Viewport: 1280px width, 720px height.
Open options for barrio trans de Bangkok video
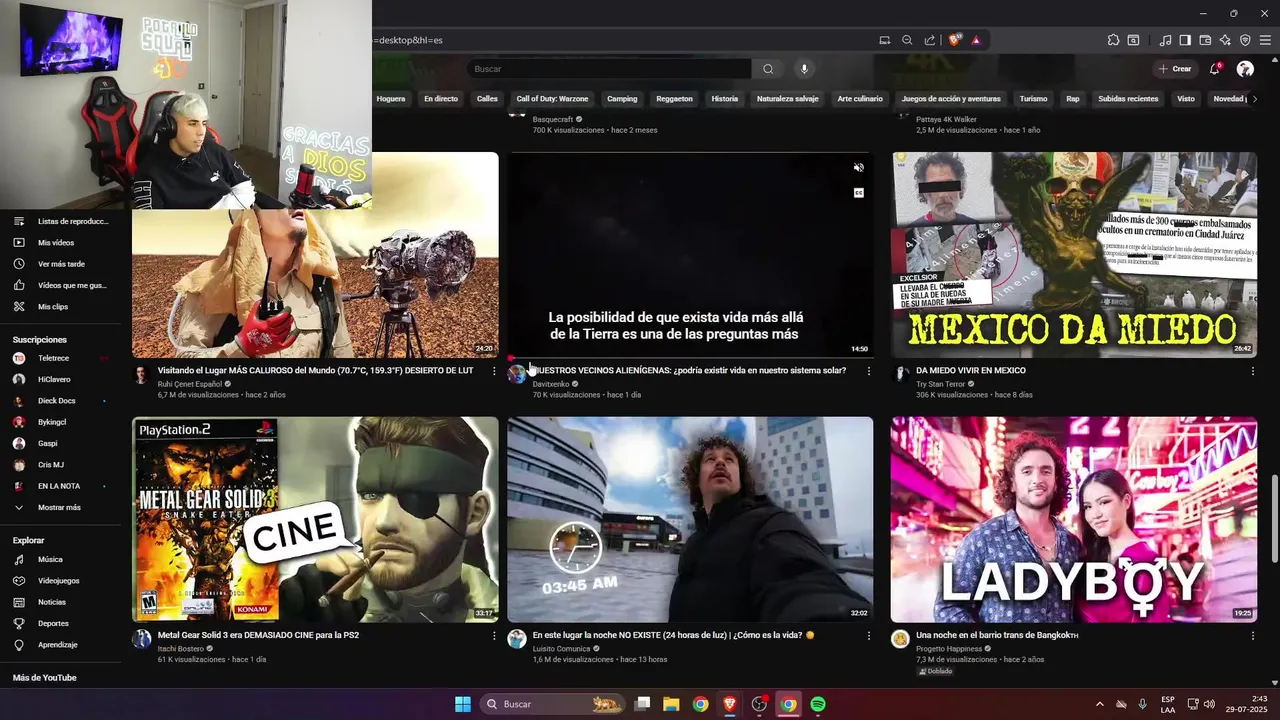(1252, 636)
